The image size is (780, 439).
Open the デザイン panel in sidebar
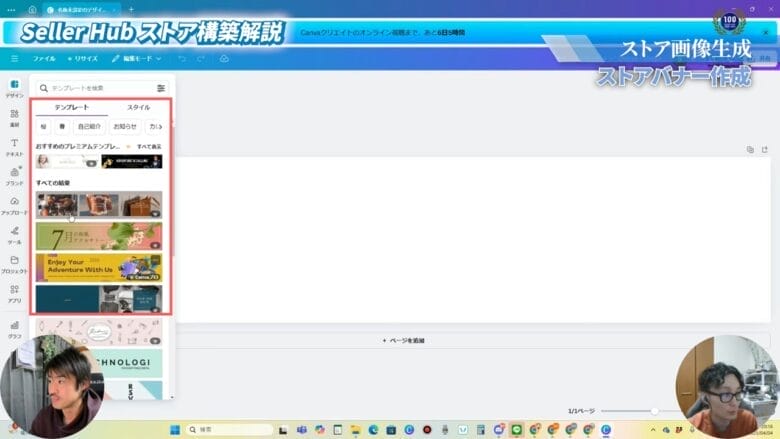tap(14, 88)
